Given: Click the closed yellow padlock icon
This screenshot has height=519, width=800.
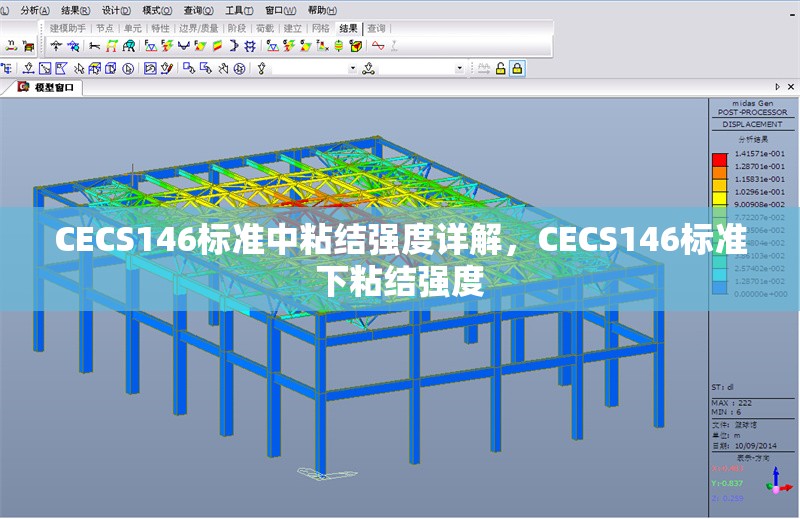Looking at the screenshot, I should coord(517,68).
